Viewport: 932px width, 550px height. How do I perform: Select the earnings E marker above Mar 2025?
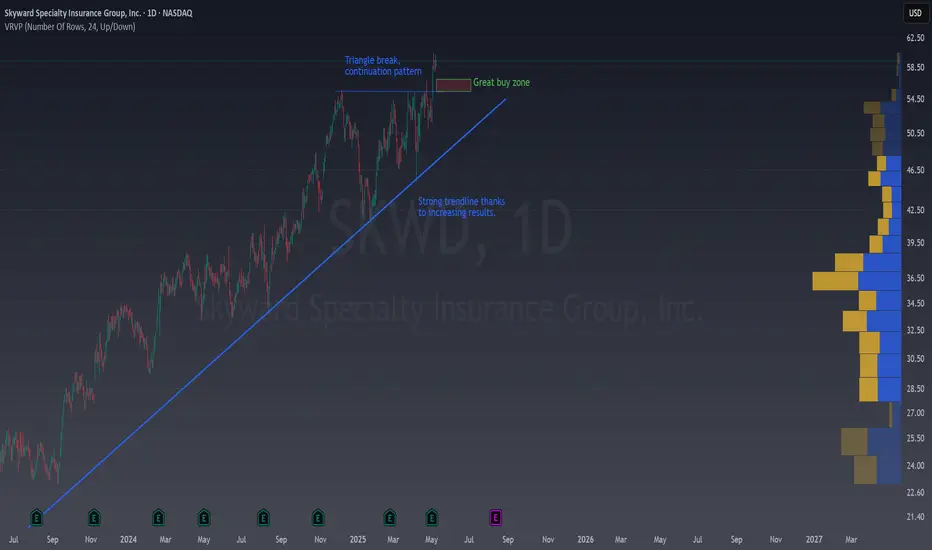(390, 517)
